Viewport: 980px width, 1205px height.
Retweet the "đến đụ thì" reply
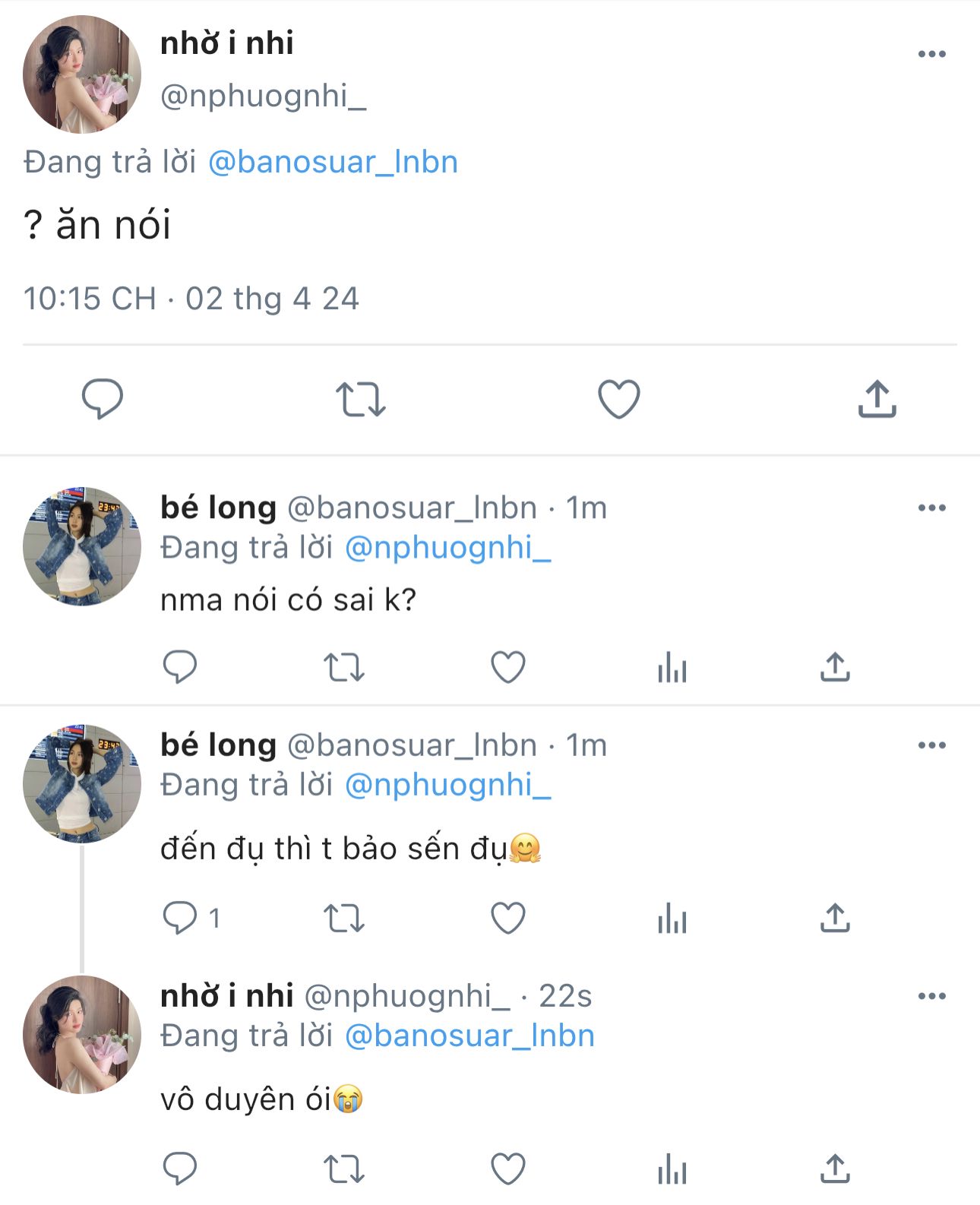pos(344,918)
